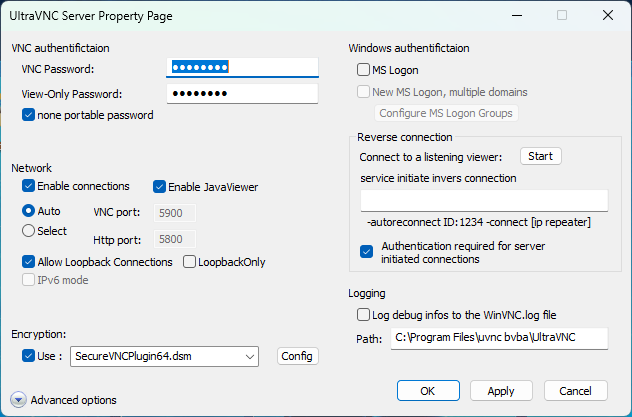Screen dimensions: 632x417
Task: Click the "Connect to a listening viewer:" label
Action: [431, 157]
